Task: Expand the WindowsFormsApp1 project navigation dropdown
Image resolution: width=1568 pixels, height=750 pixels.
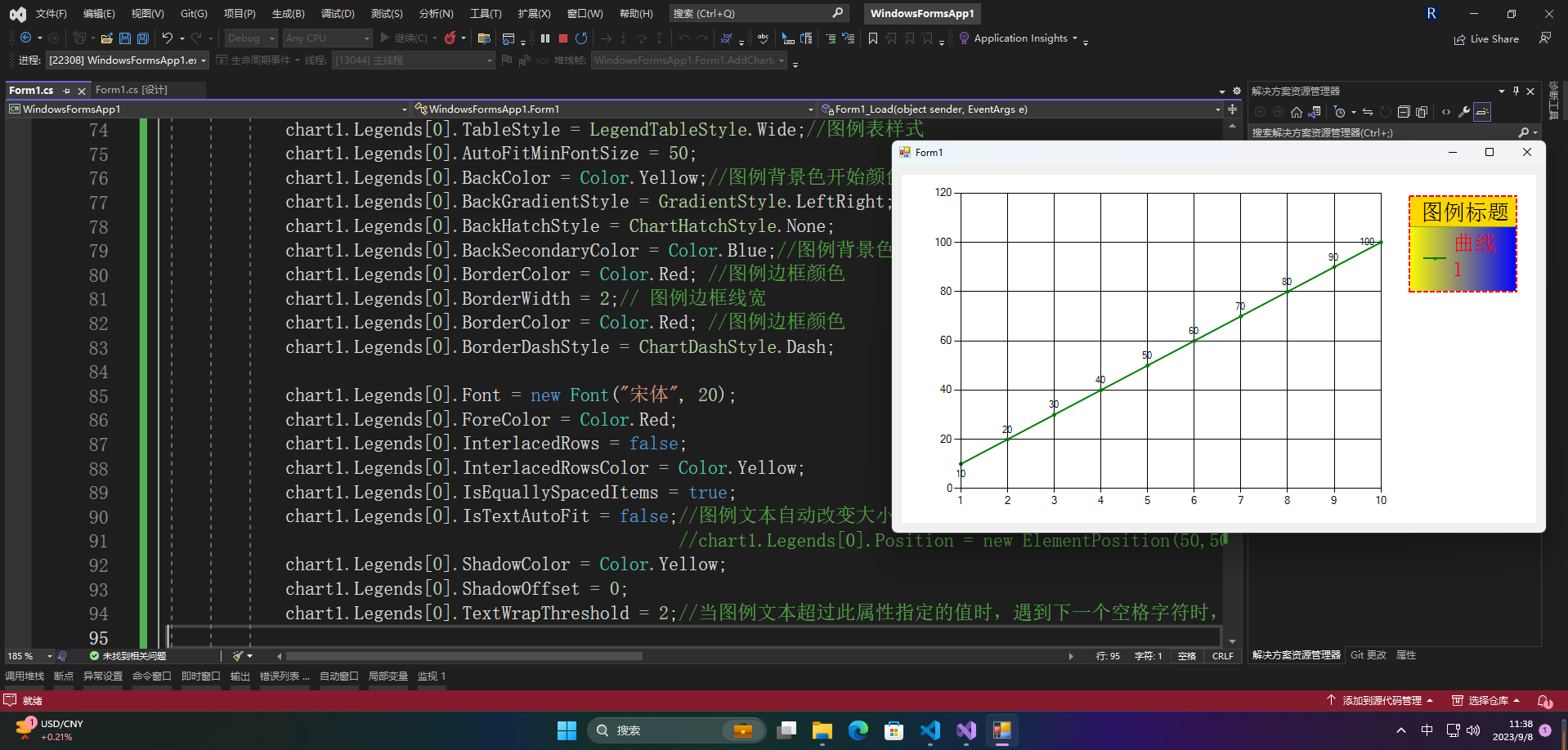Action: (x=208, y=109)
